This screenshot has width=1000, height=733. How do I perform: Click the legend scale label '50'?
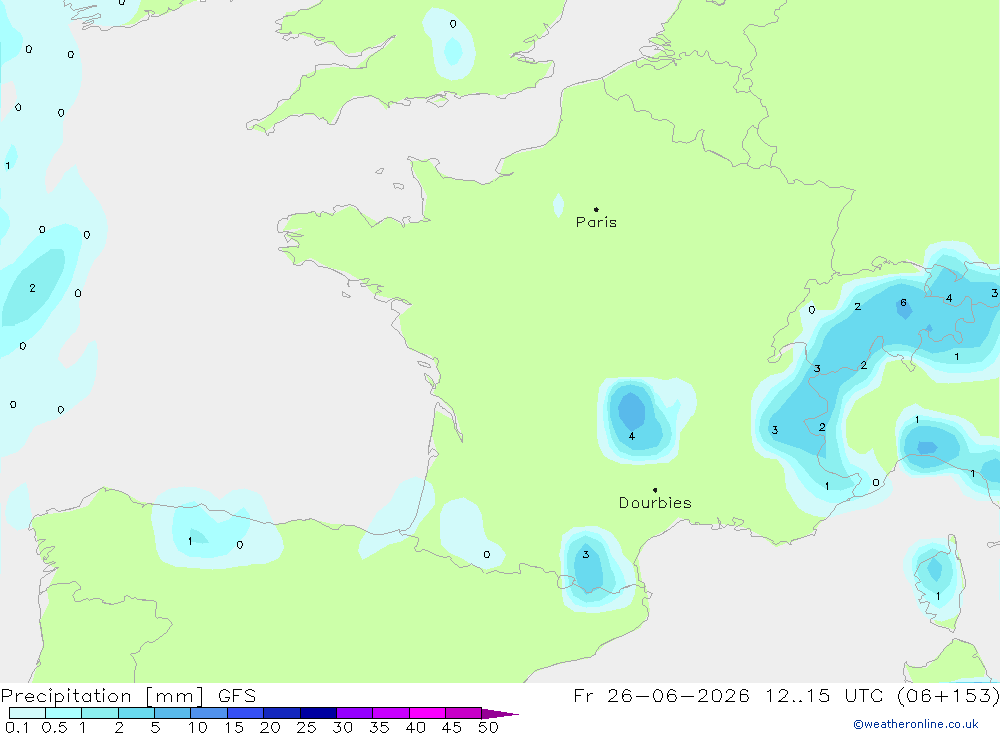[488, 727]
